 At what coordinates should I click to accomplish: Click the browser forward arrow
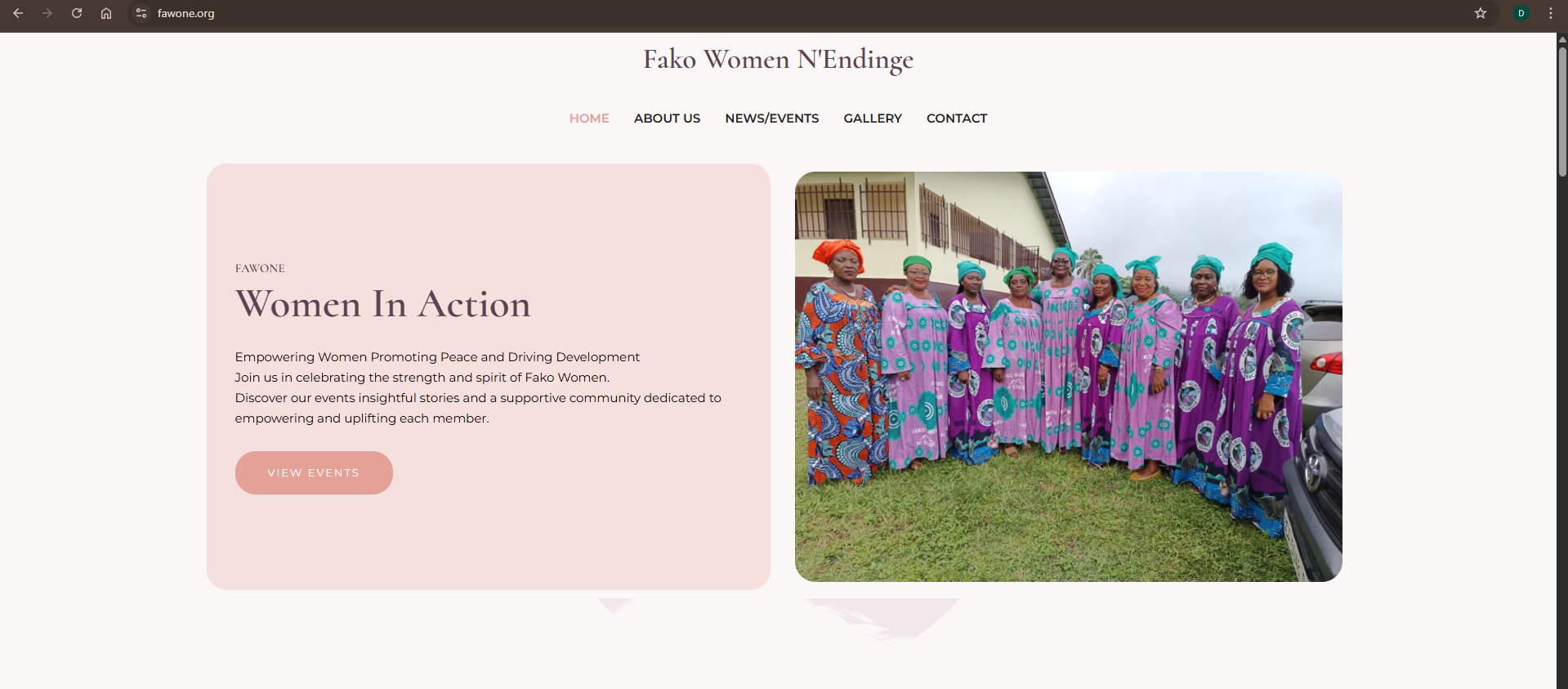pos(47,13)
